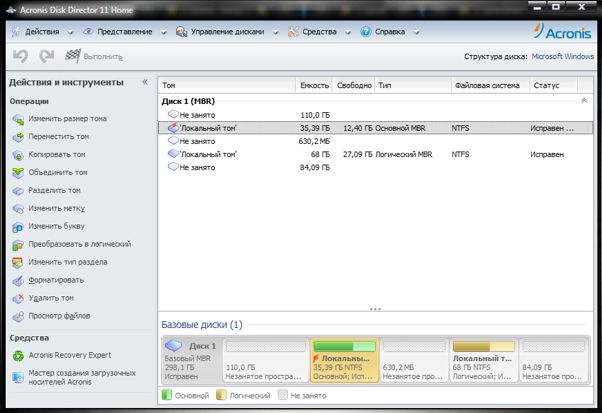This screenshot has height=413, width=602.
Task: Click the Изменить метку icon
Action: click(x=18, y=208)
